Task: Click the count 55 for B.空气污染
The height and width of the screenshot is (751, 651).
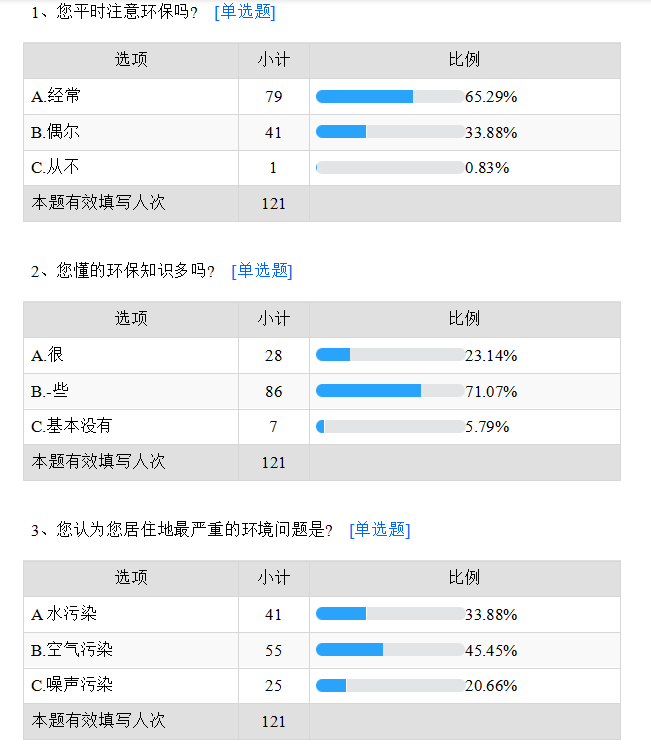Action: coord(274,650)
